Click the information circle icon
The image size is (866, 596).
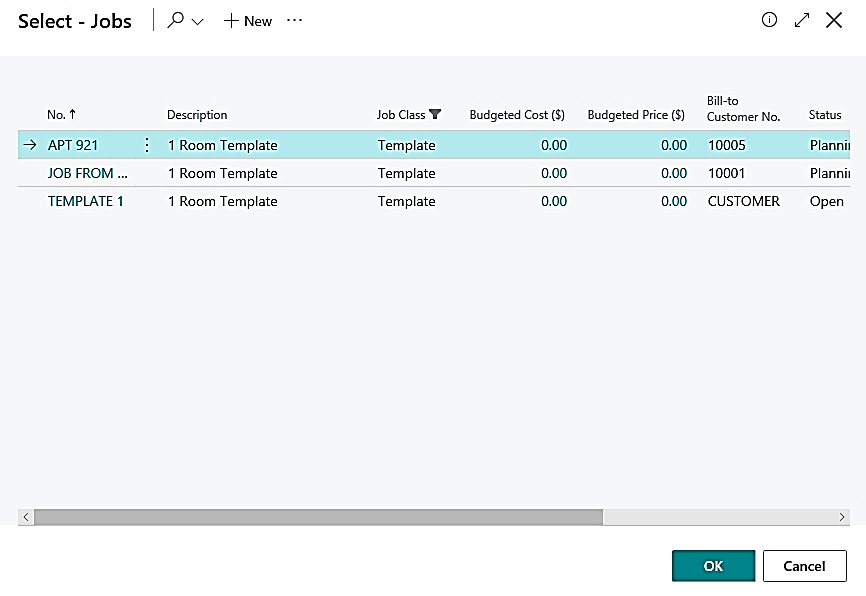click(769, 20)
